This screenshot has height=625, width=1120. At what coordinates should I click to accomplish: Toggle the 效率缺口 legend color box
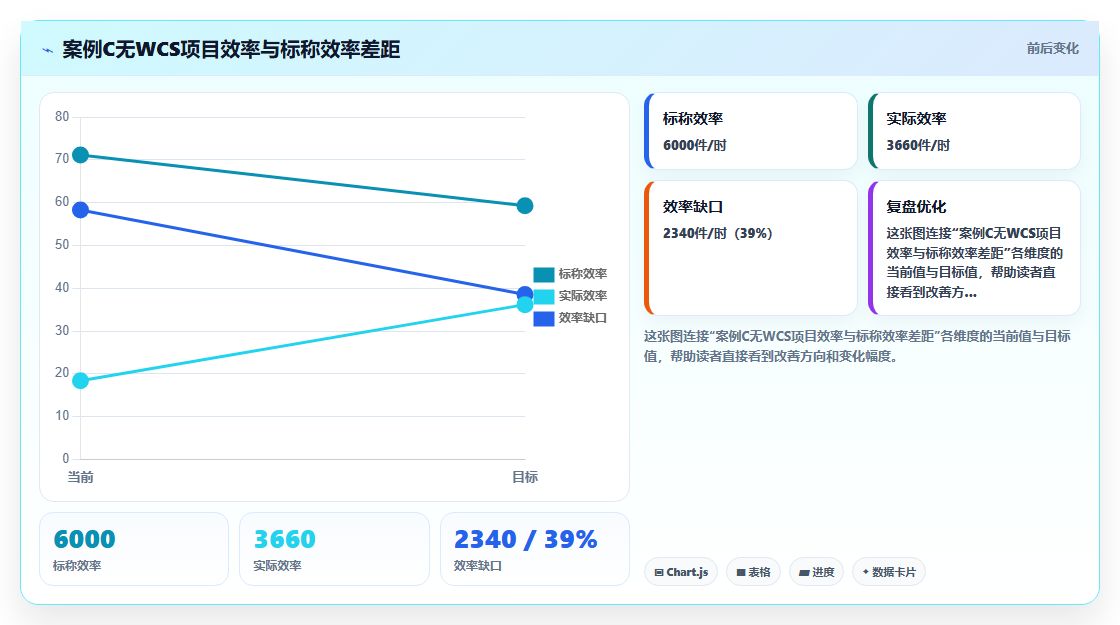coord(544,319)
